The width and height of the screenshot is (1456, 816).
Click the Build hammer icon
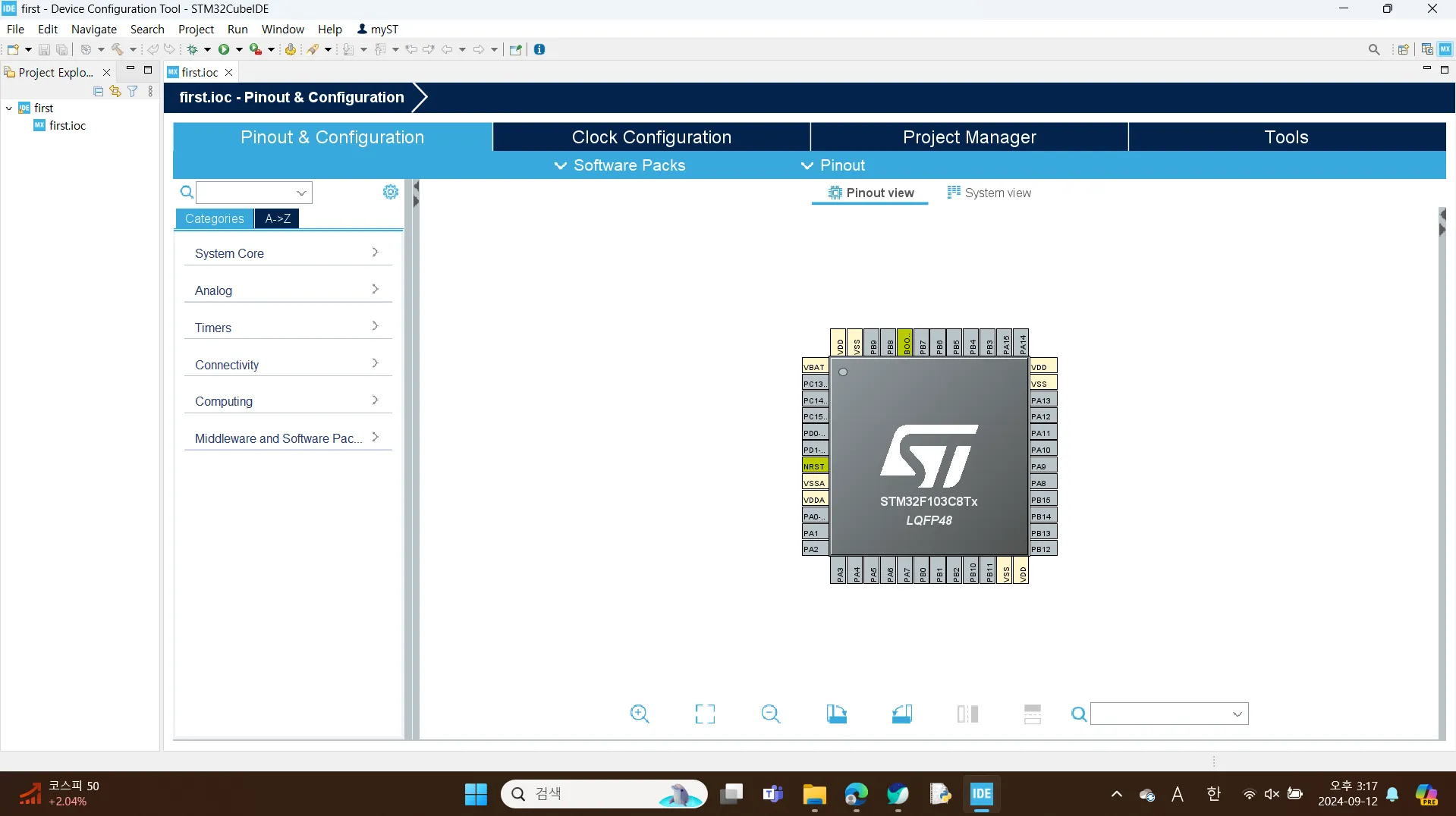tap(118, 50)
